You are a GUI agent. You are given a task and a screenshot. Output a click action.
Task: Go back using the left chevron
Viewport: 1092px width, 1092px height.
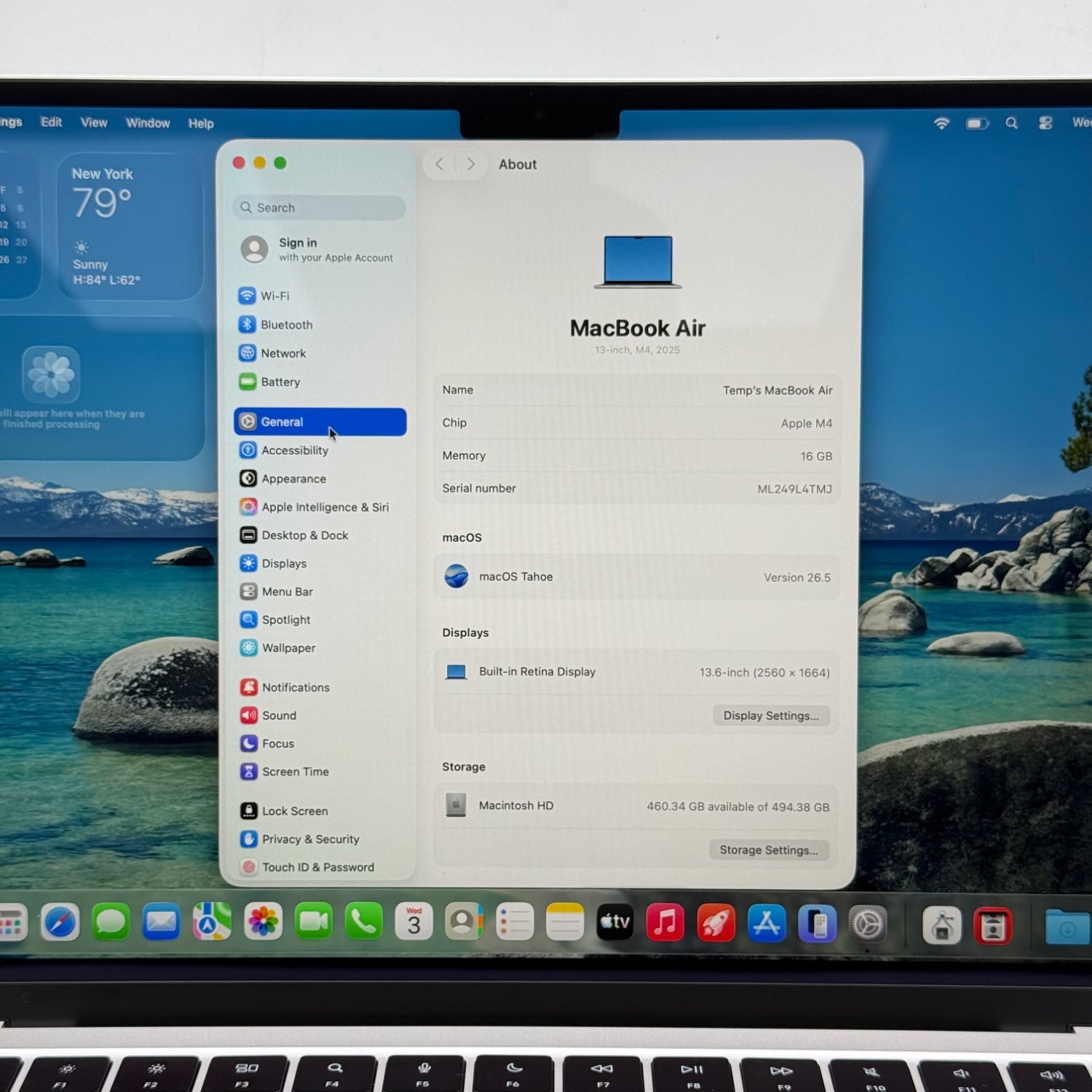(x=439, y=165)
